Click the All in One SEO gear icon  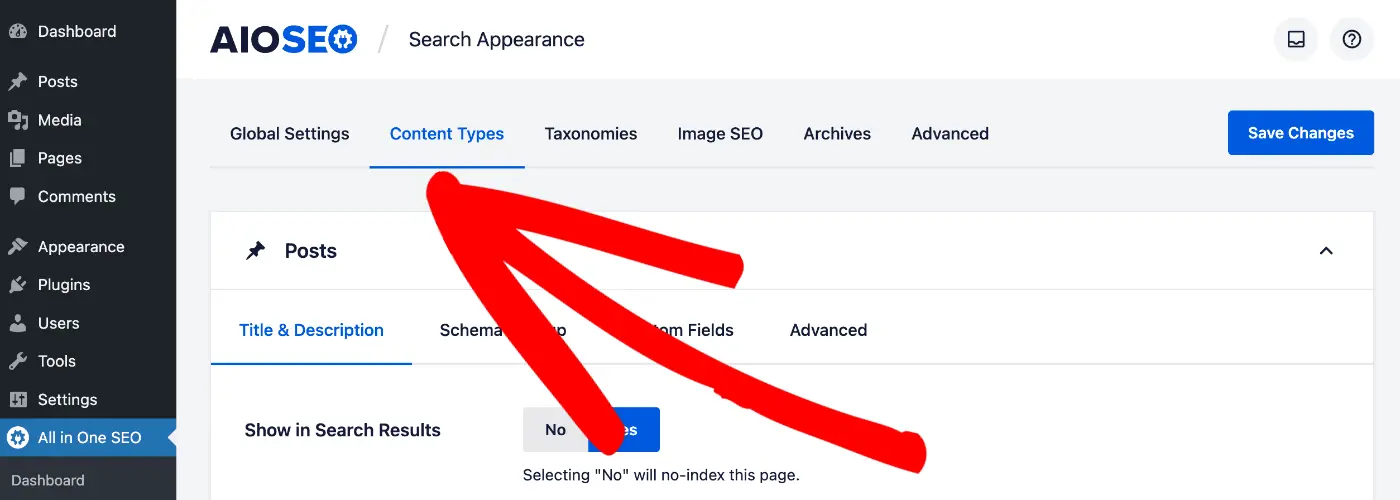coord(17,437)
